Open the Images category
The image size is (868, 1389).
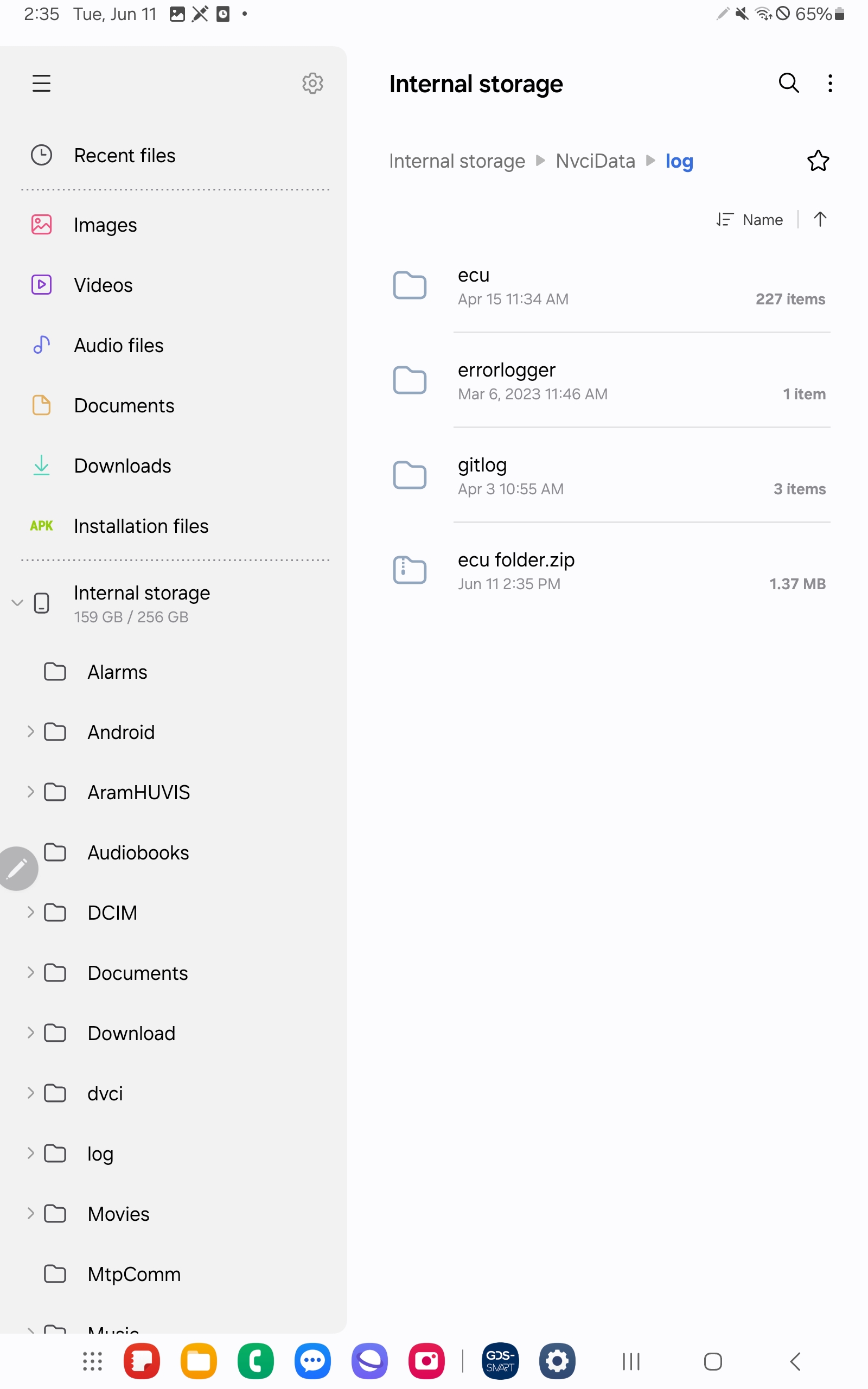pyautogui.click(x=106, y=225)
